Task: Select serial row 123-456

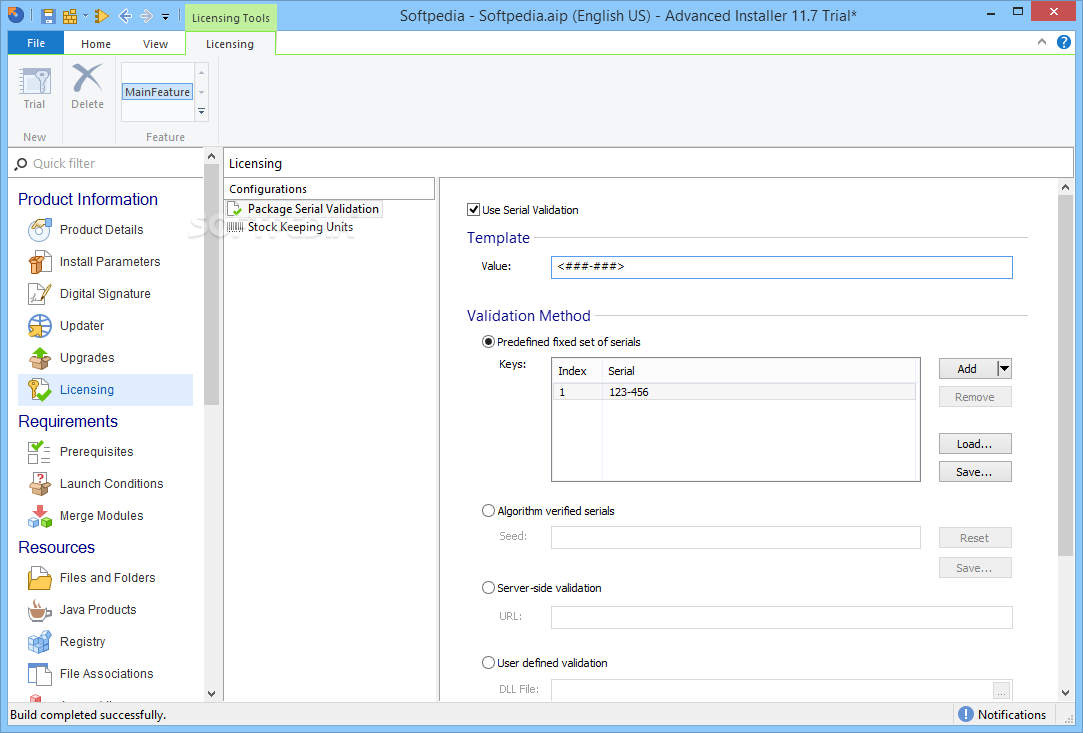Action: [734, 392]
